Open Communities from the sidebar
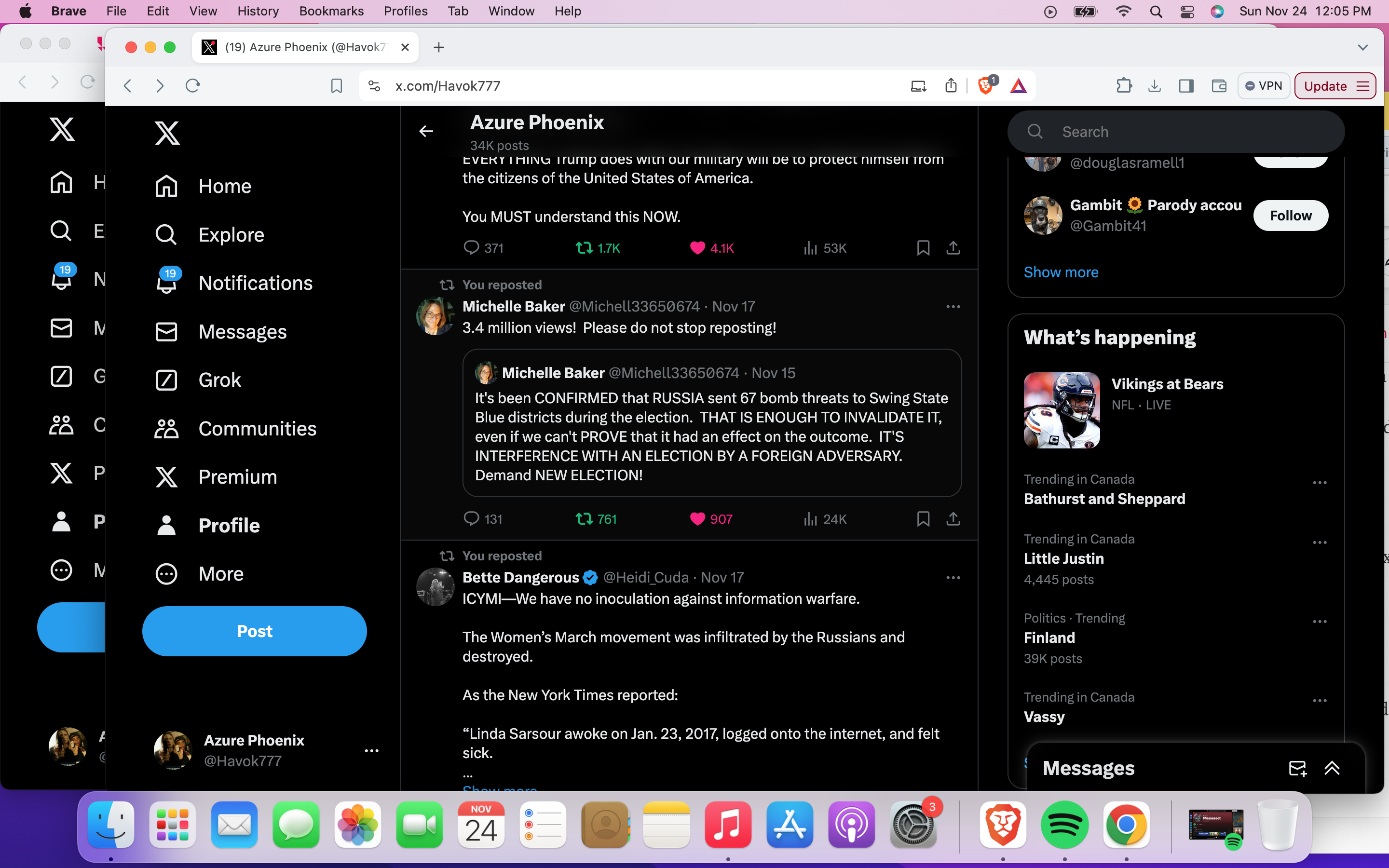The height and width of the screenshot is (868, 1389). 235,428
